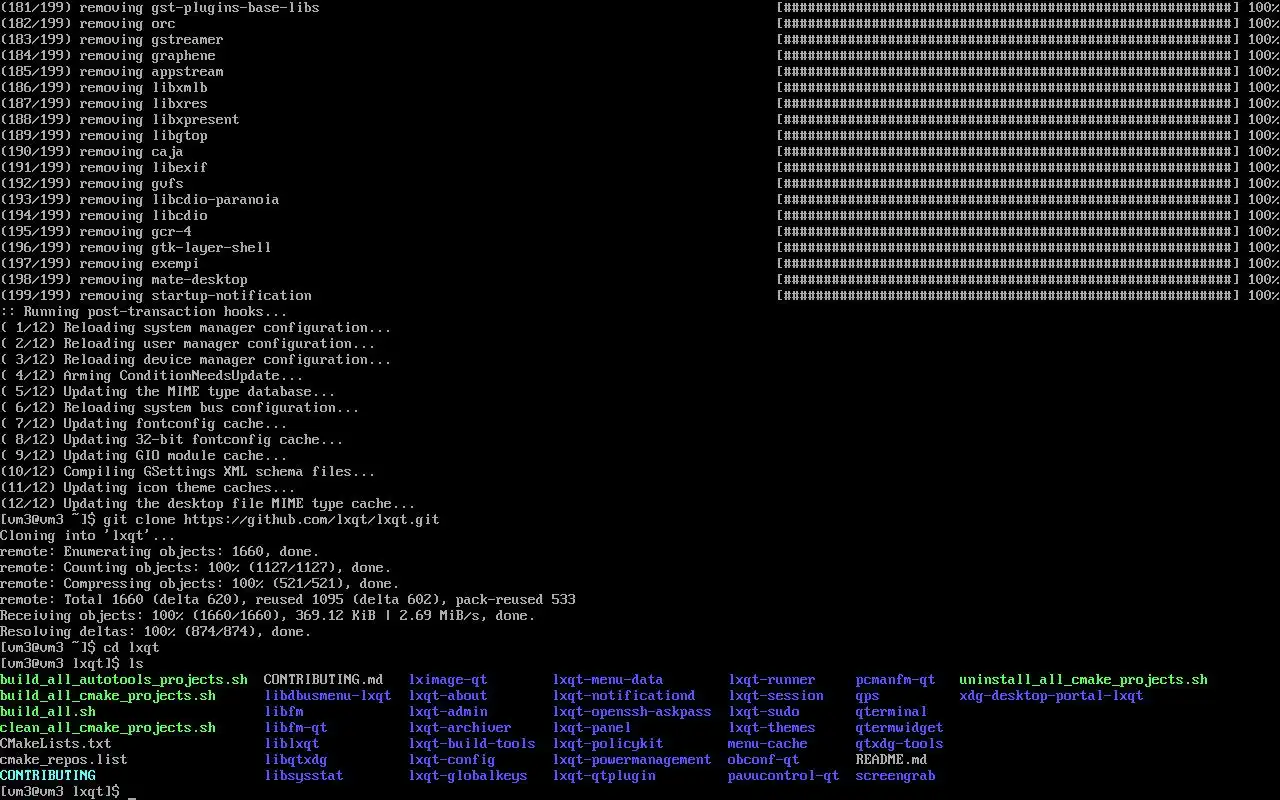Viewport: 1280px width, 800px height.
Task: Click progress bar for caja removal
Action: (x=1008, y=152)
